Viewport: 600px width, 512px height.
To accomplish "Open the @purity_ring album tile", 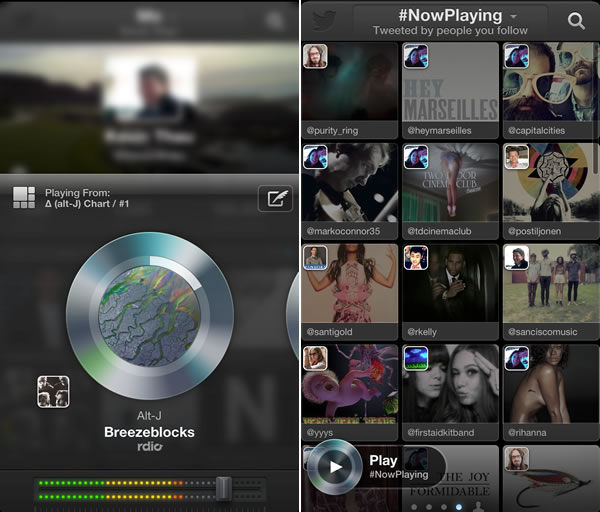I will pos(350,91).
